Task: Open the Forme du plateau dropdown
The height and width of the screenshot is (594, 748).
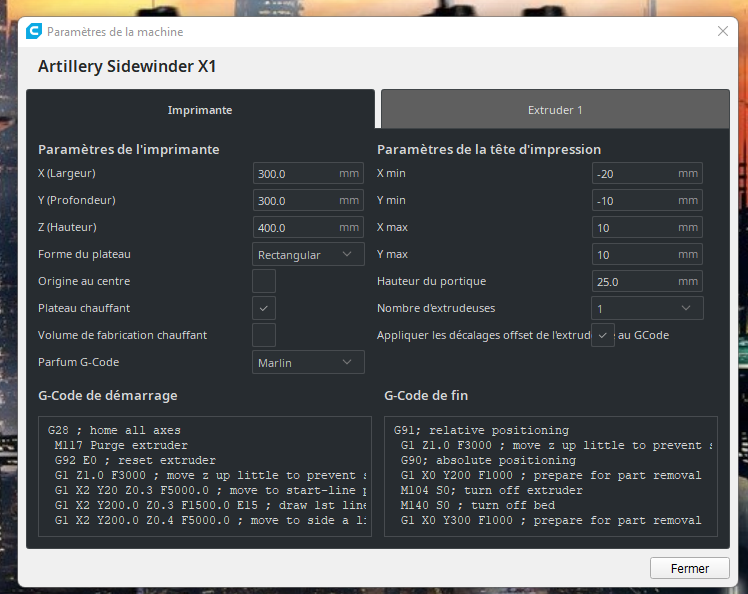Action: [x=308, y=254]
